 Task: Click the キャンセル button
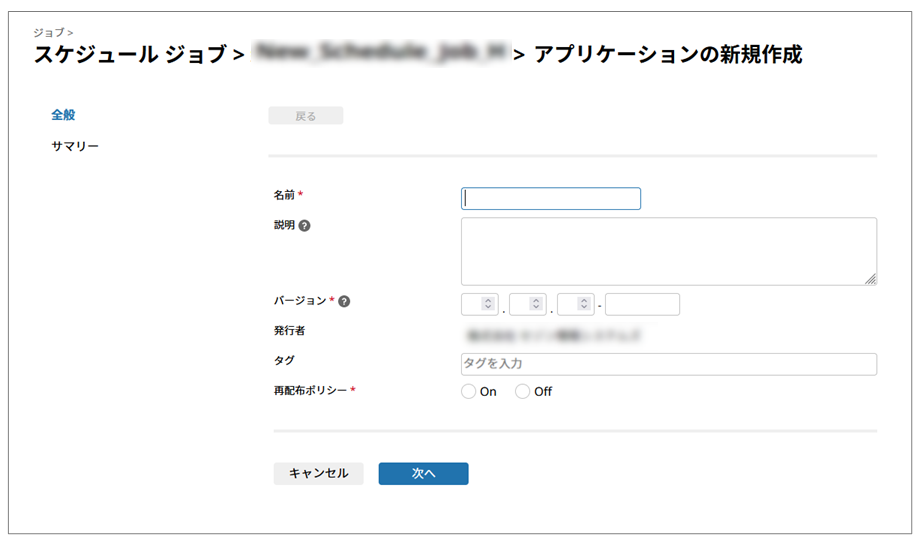[318, 474]
